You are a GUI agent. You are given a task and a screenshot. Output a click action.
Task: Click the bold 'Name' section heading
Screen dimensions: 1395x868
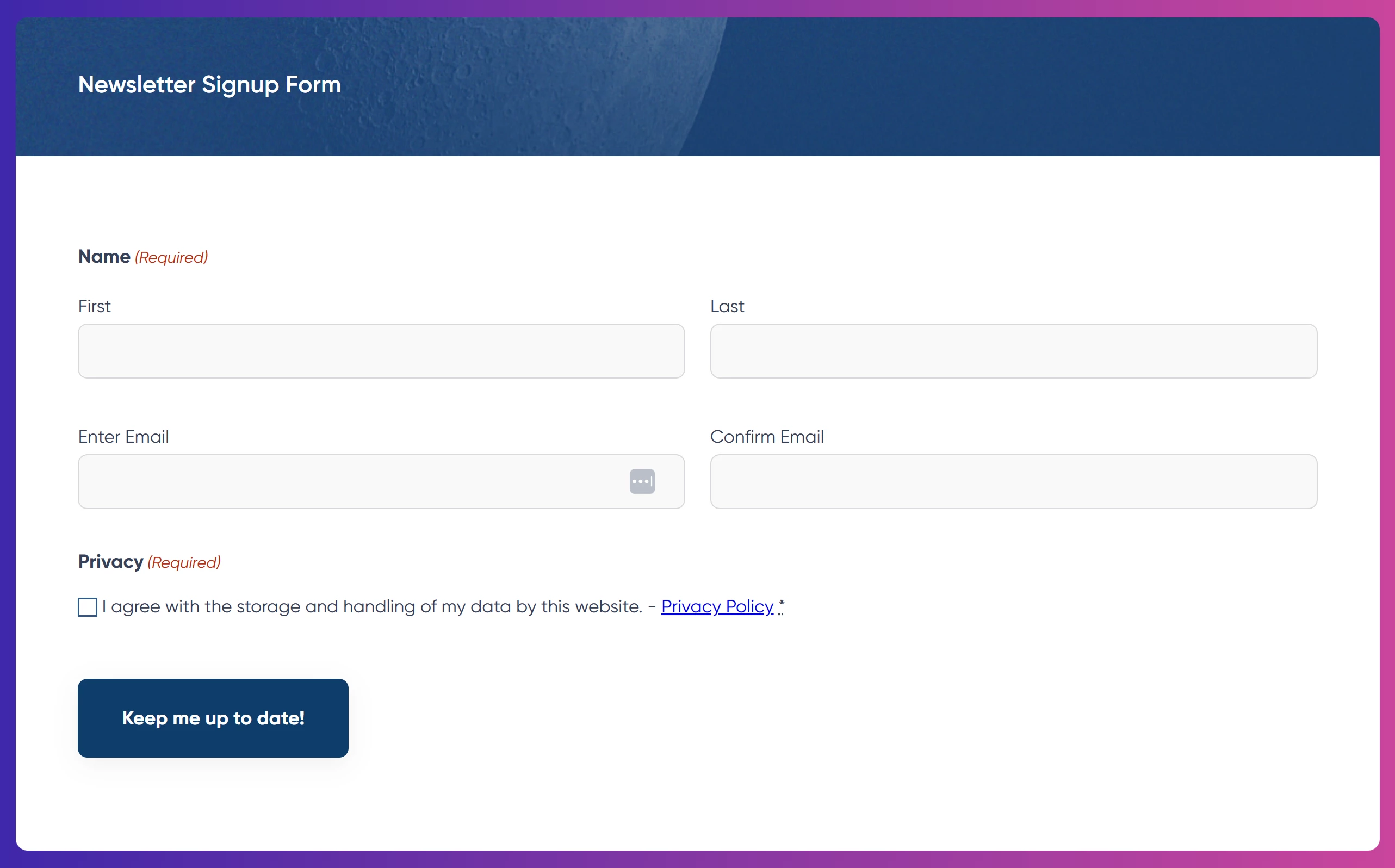(104, 256)
